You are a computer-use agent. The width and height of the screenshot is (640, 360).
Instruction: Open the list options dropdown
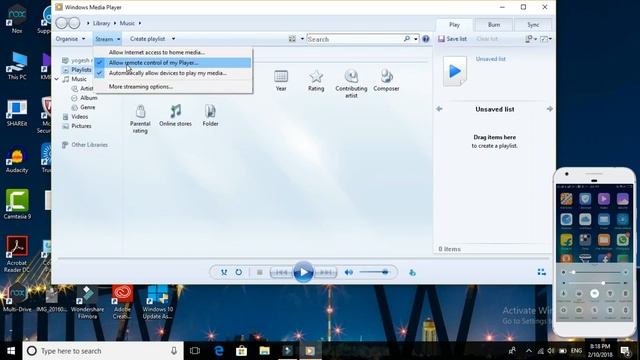click(531, 39)
